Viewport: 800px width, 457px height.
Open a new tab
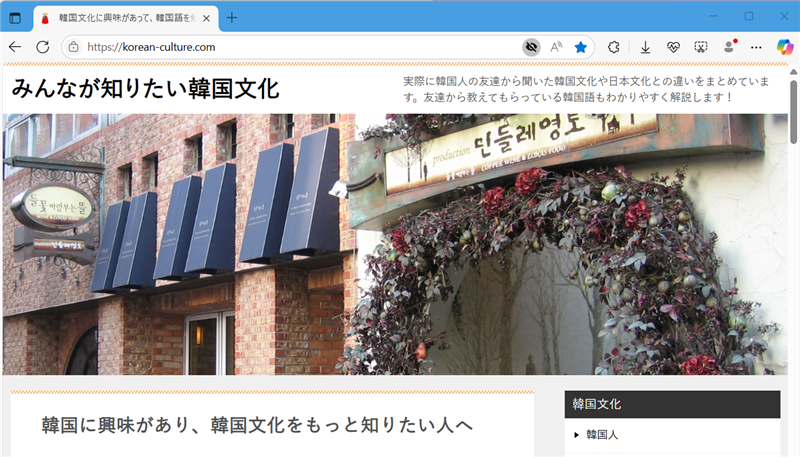(x=232, y=17)
